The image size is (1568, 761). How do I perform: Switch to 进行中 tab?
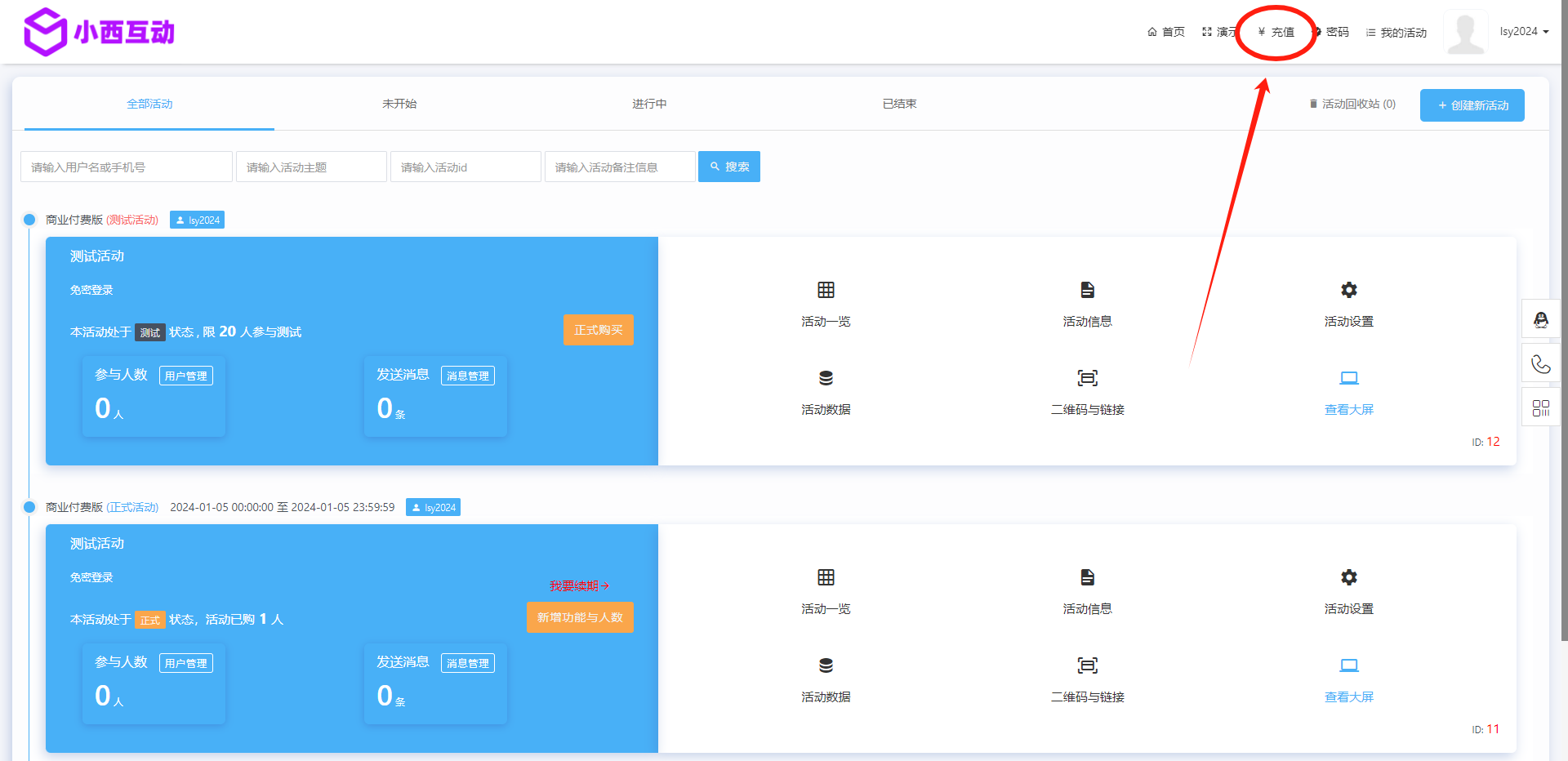[649, 104]
